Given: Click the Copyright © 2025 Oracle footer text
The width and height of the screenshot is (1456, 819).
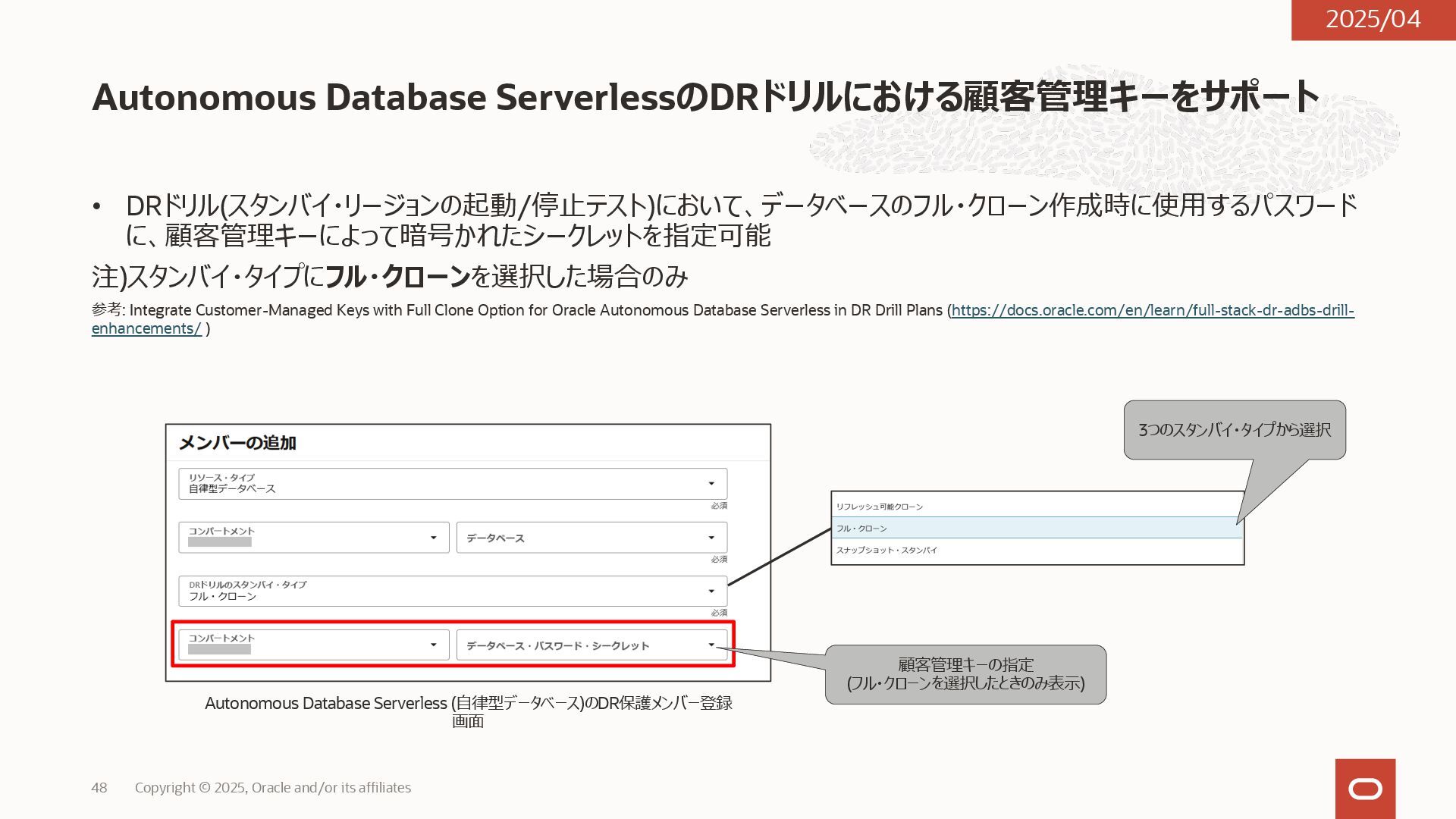Looking at the screenshot, I should pos(273,788).
